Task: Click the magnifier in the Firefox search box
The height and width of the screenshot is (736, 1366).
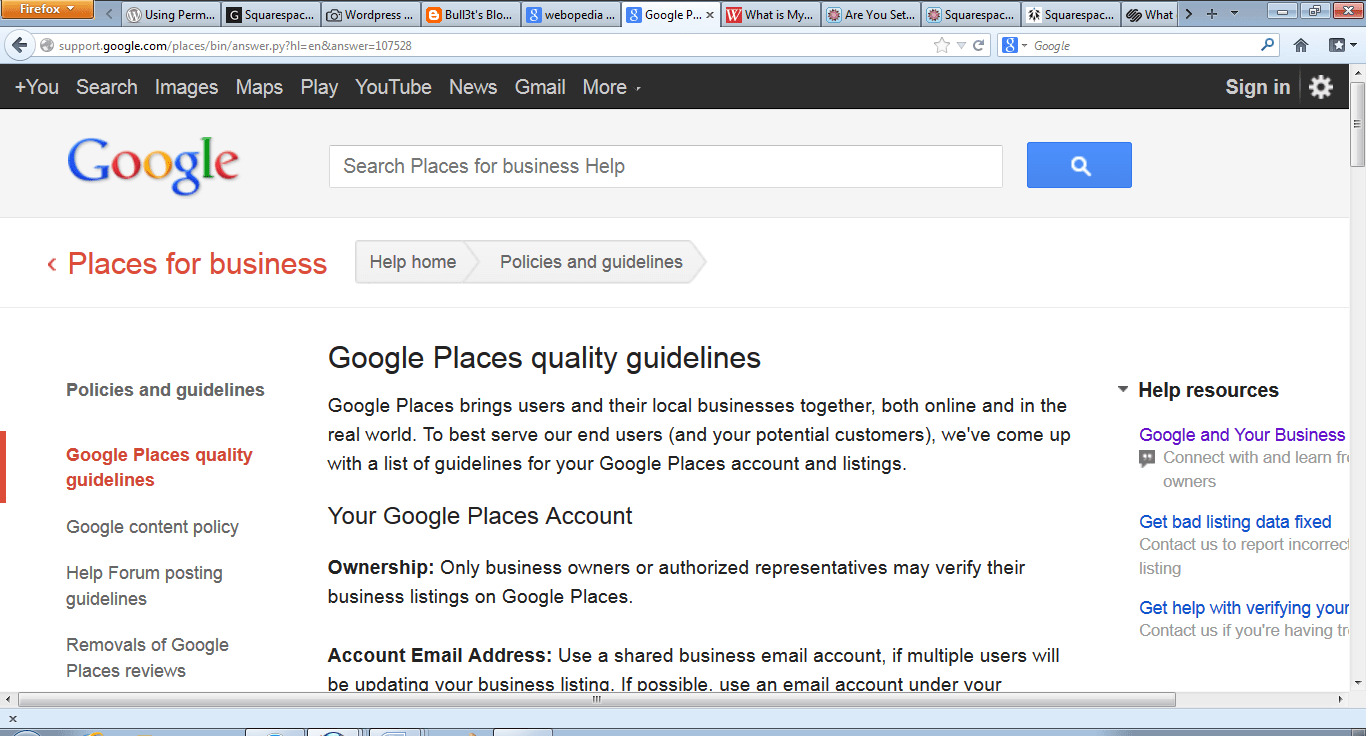Action: [1268, 45]
